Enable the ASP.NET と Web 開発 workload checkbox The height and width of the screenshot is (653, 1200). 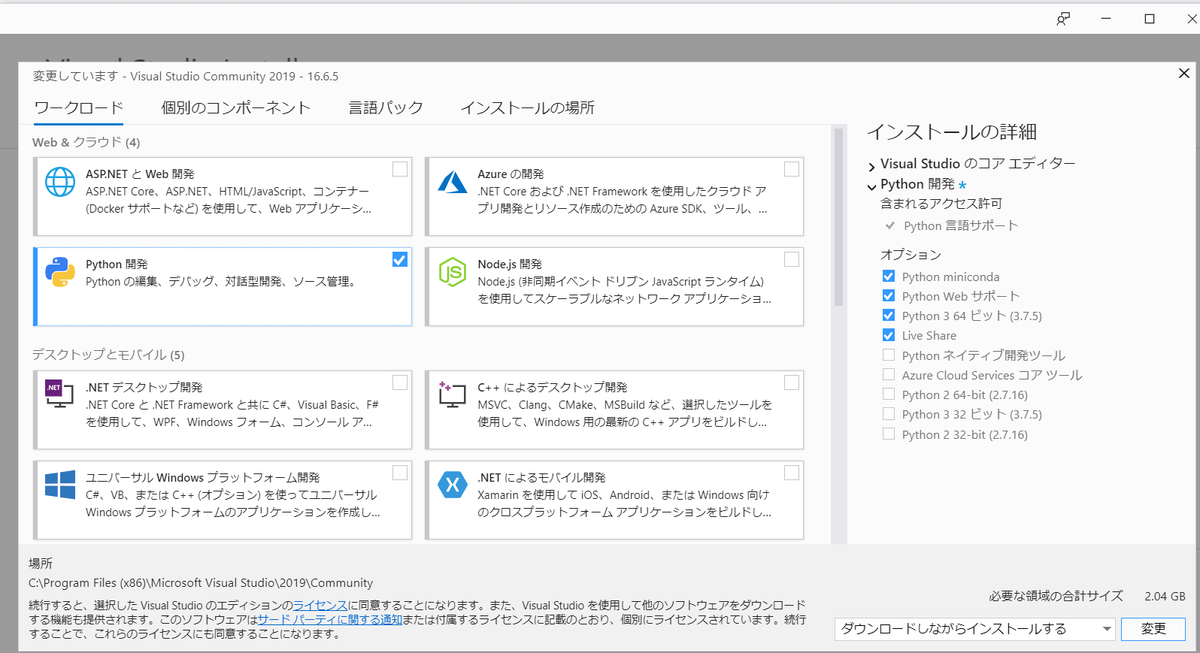coord(400,169)
